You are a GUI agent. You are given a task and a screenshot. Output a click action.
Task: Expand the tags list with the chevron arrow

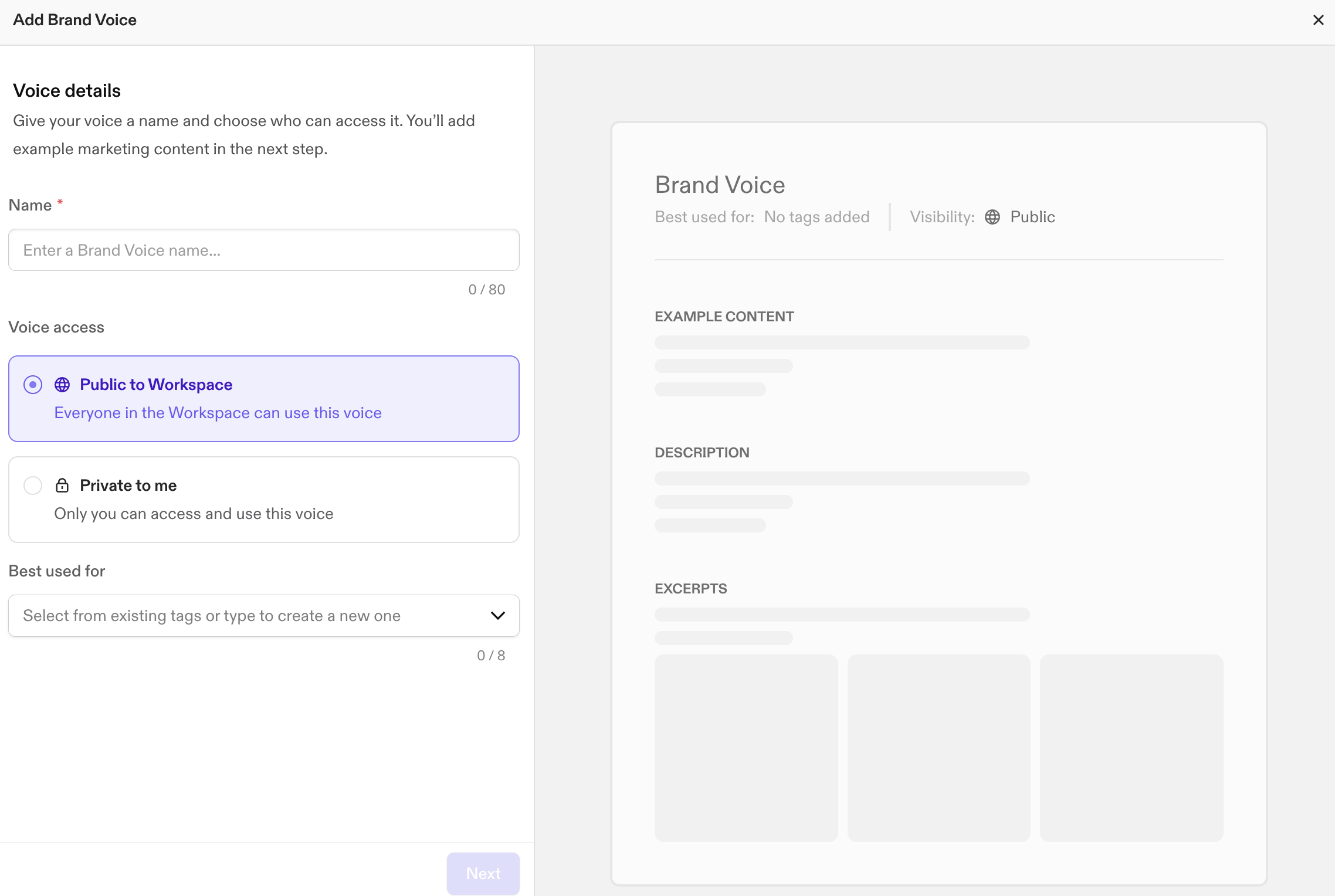[497, 616]
